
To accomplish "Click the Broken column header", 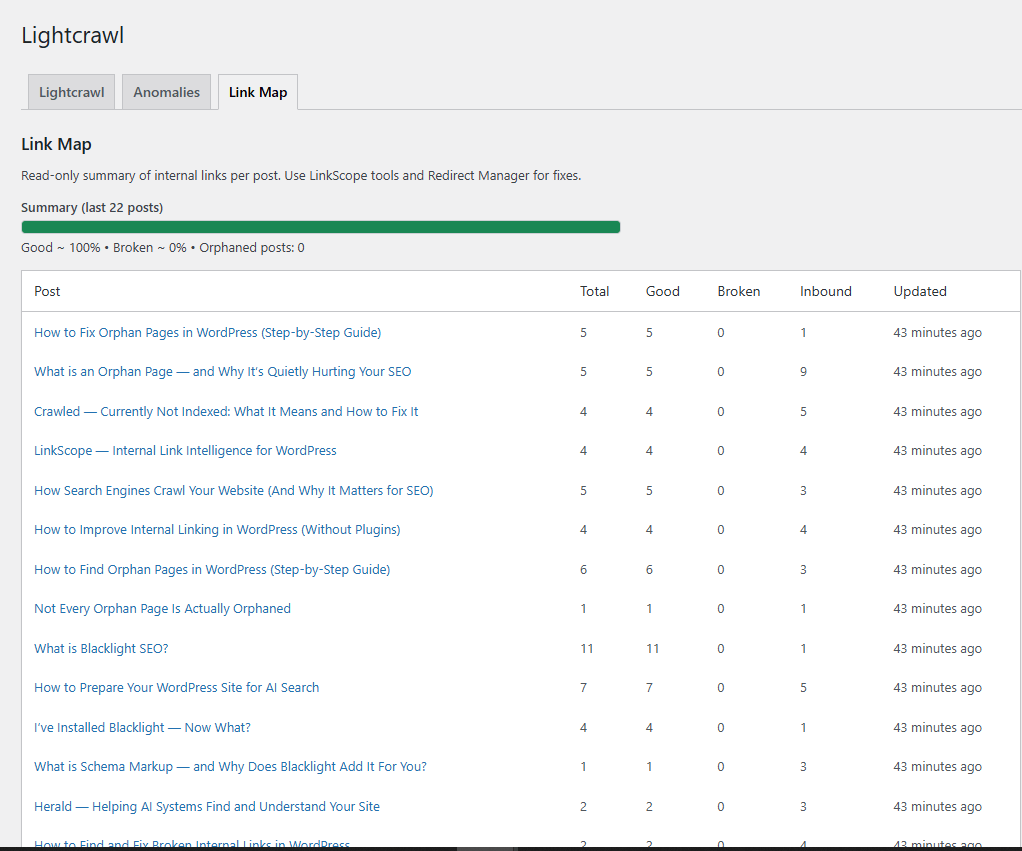I will click(738, 291).
